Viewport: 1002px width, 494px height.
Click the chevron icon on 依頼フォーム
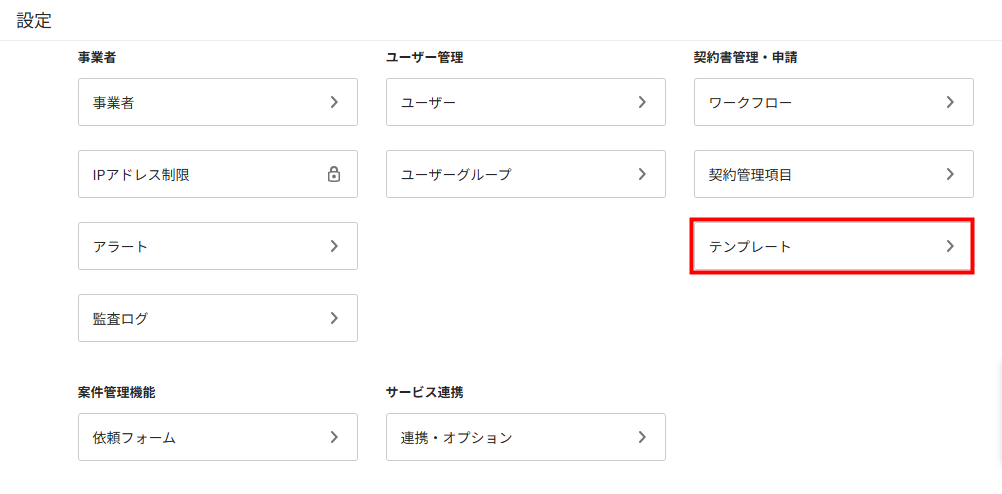(334, 437)
